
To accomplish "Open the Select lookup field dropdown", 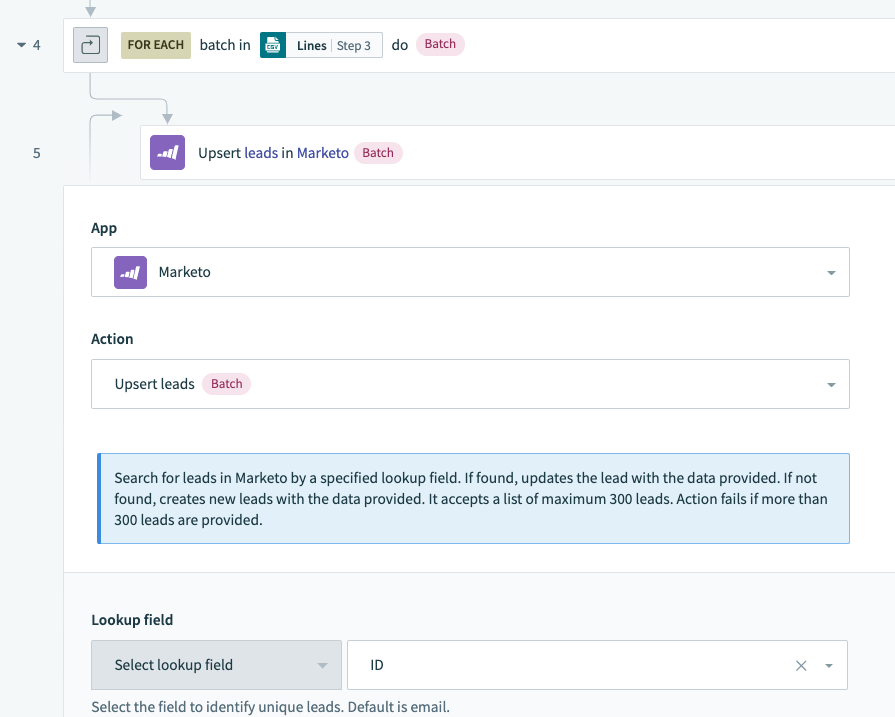I will point(216,665).
